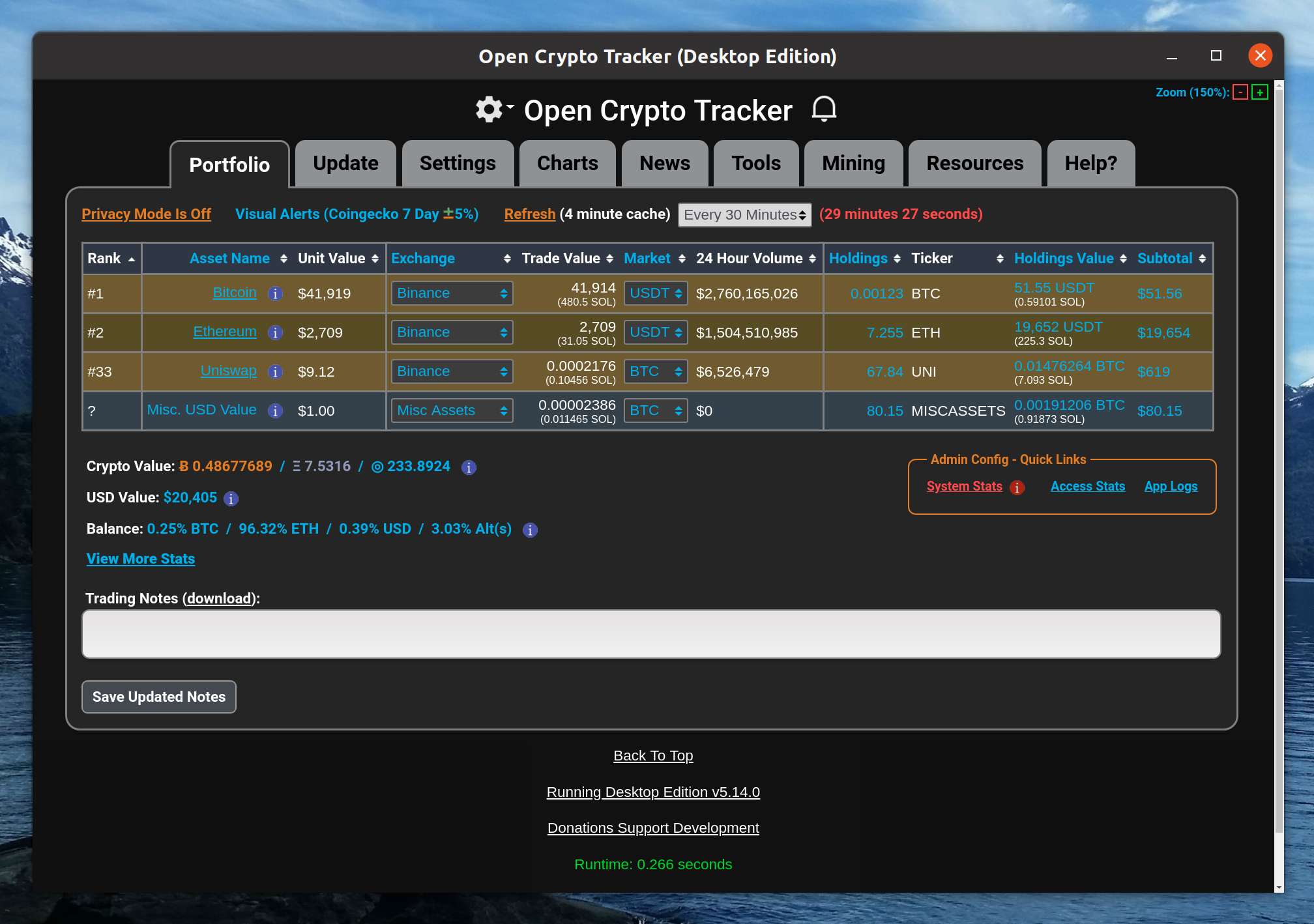Open Running Desktop Edition v5.14.0 link
The height and width of the screenshot is (924, 1314).
coord(653,792)
